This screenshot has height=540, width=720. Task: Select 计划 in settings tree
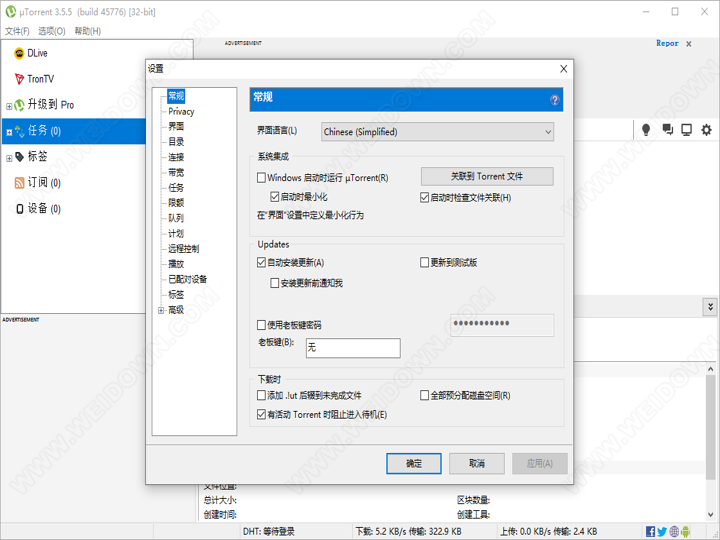(x=176, y=234)
